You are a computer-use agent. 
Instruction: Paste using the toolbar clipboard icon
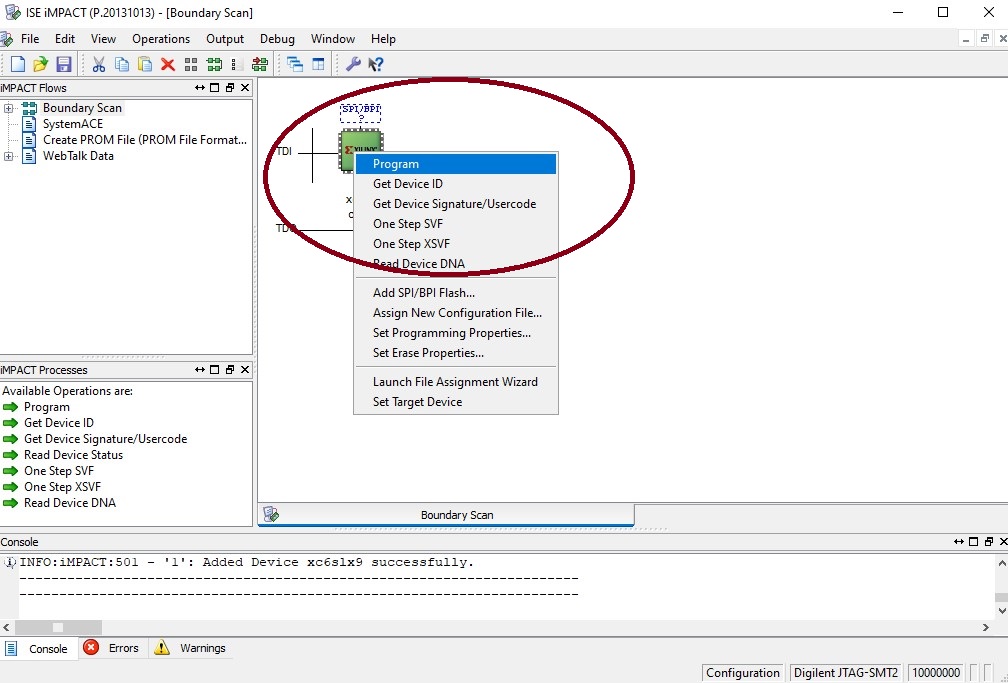pyautogui.click(x=145, y=64)
